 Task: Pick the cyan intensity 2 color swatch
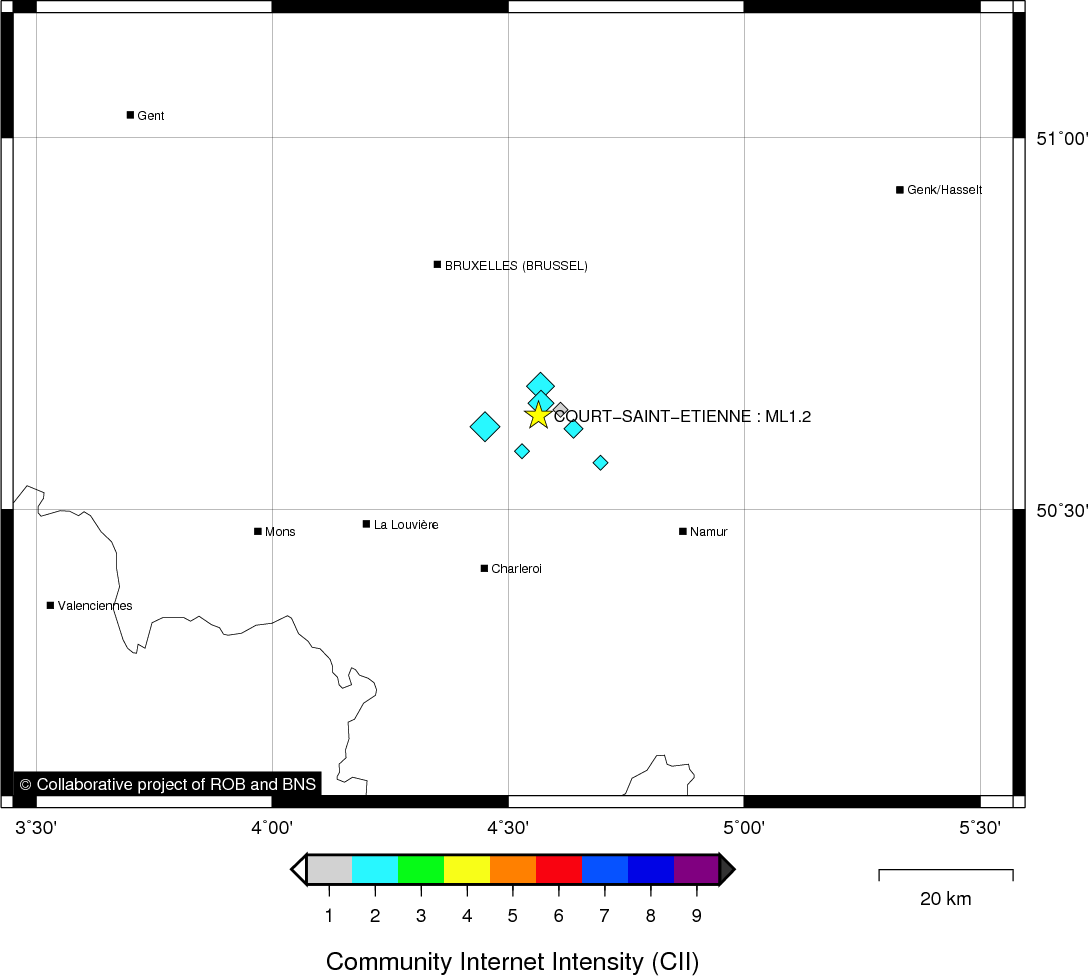(x=375, y=870)
